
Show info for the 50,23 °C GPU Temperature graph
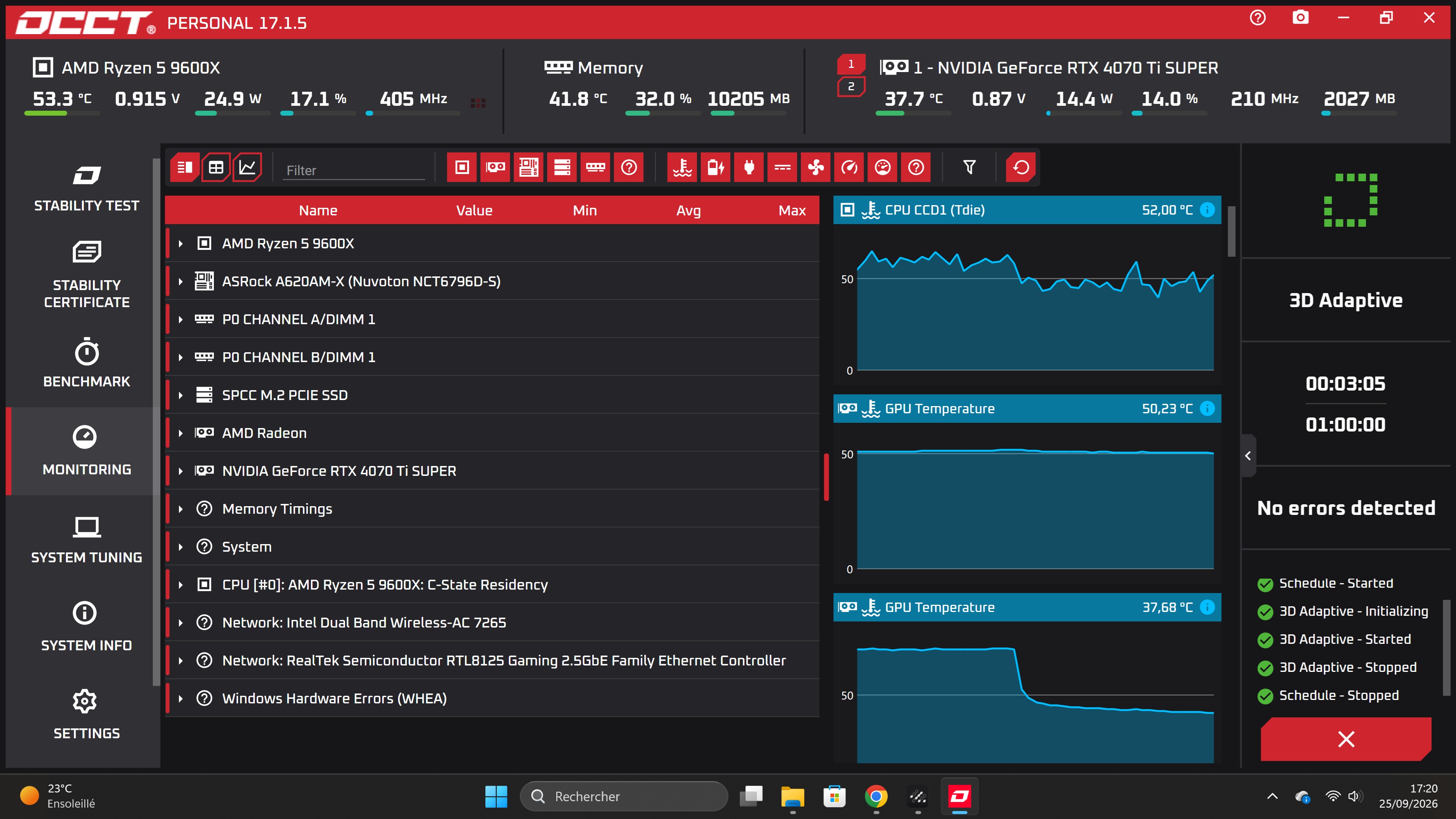pos(1207,408)
